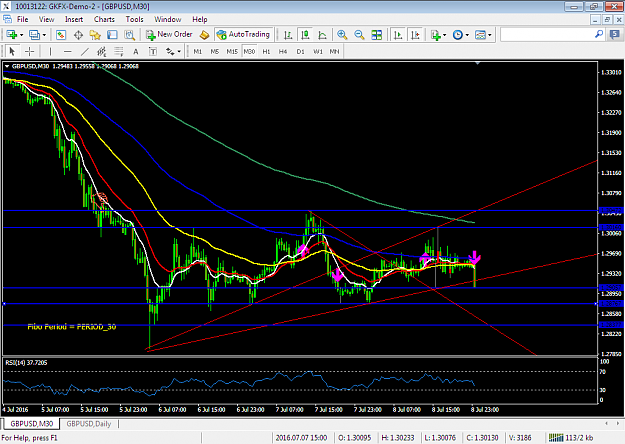The image size is (625, 444).
Task: Click the connection status 113/2 kb
Action: 571,438
